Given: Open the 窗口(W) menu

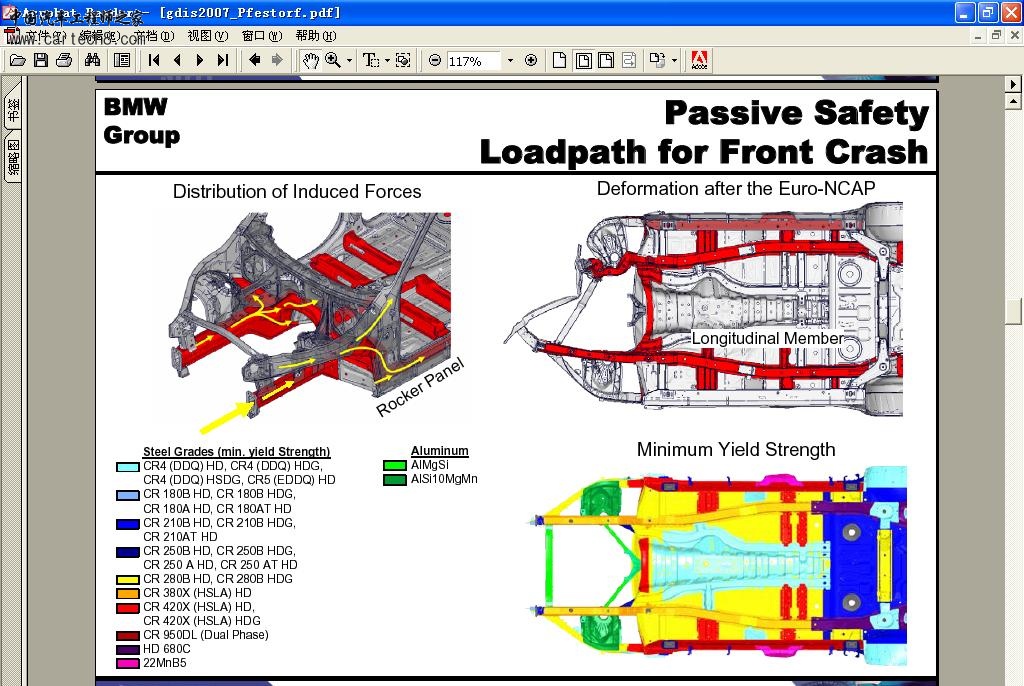Looking at the screenshot, I should tap(262, 36).
